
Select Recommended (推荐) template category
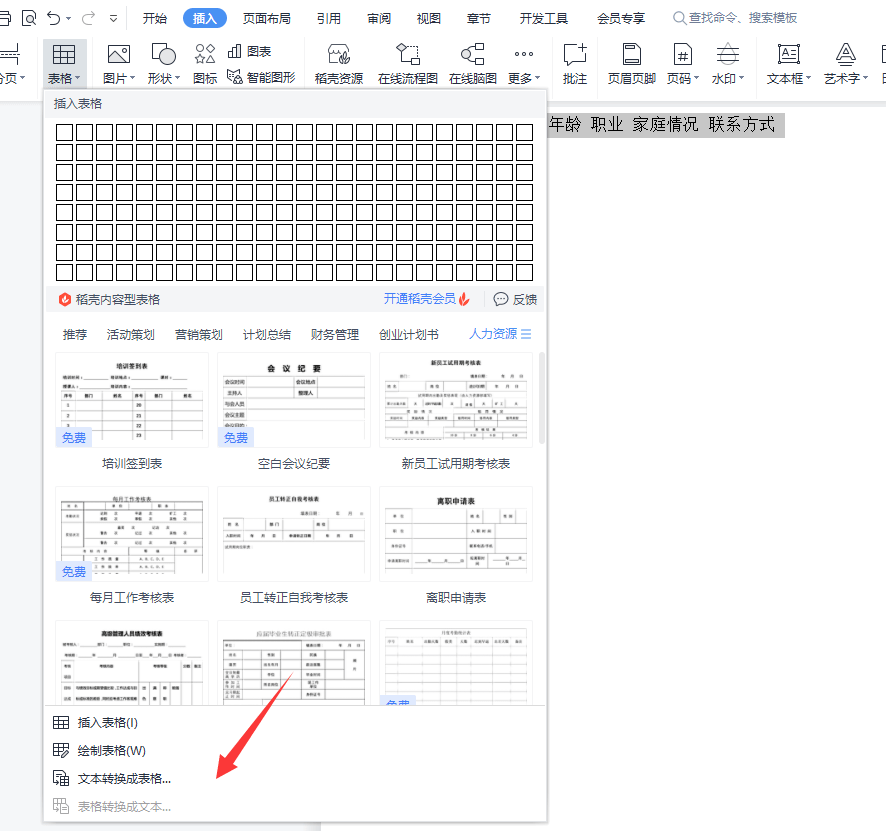75,334
